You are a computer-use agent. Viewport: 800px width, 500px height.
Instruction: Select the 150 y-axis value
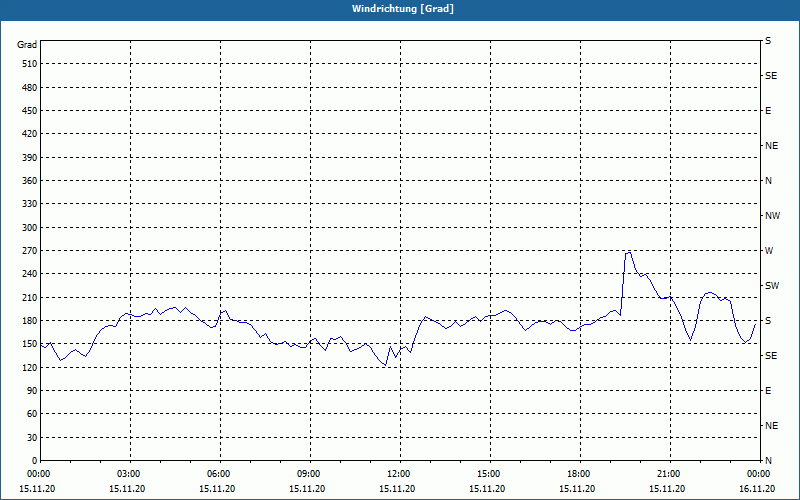pyautogui.click(x=30, y=344)
